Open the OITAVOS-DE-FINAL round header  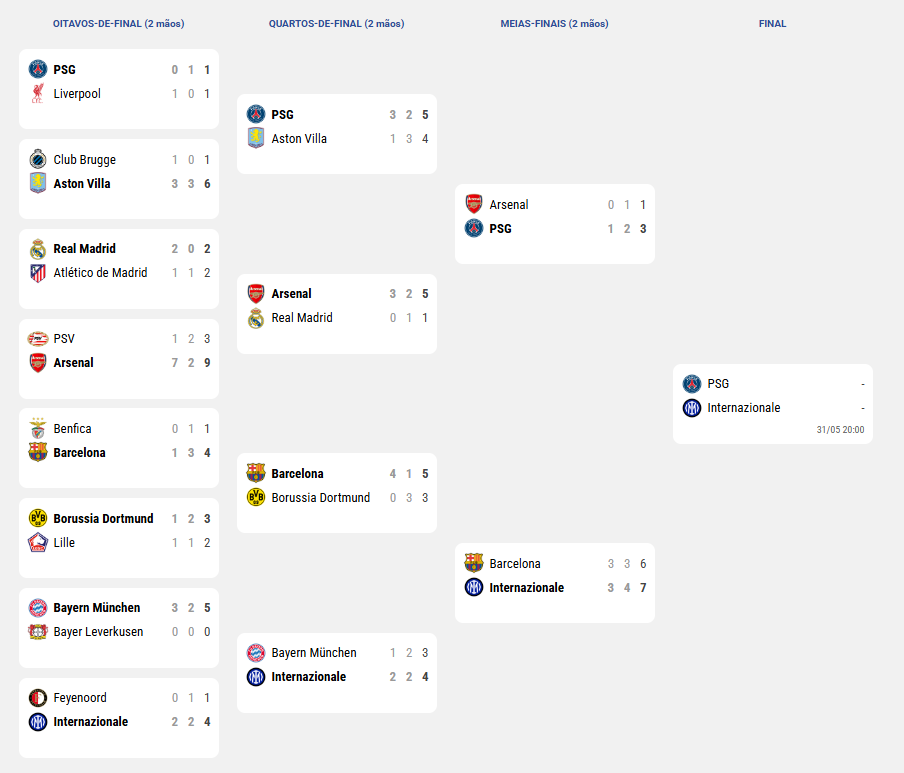coord(119,24)
